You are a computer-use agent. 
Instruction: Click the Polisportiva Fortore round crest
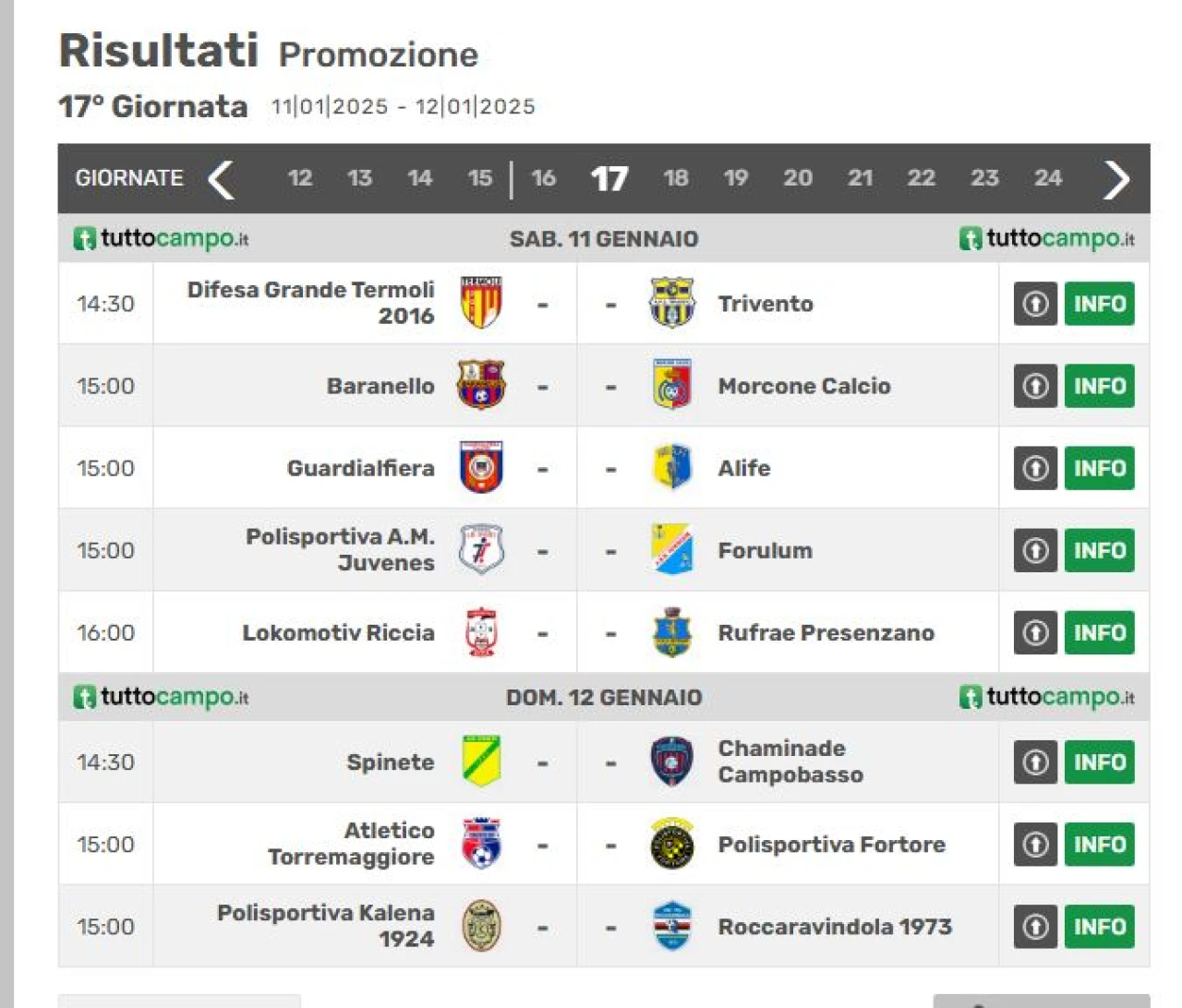pos(671,844)
